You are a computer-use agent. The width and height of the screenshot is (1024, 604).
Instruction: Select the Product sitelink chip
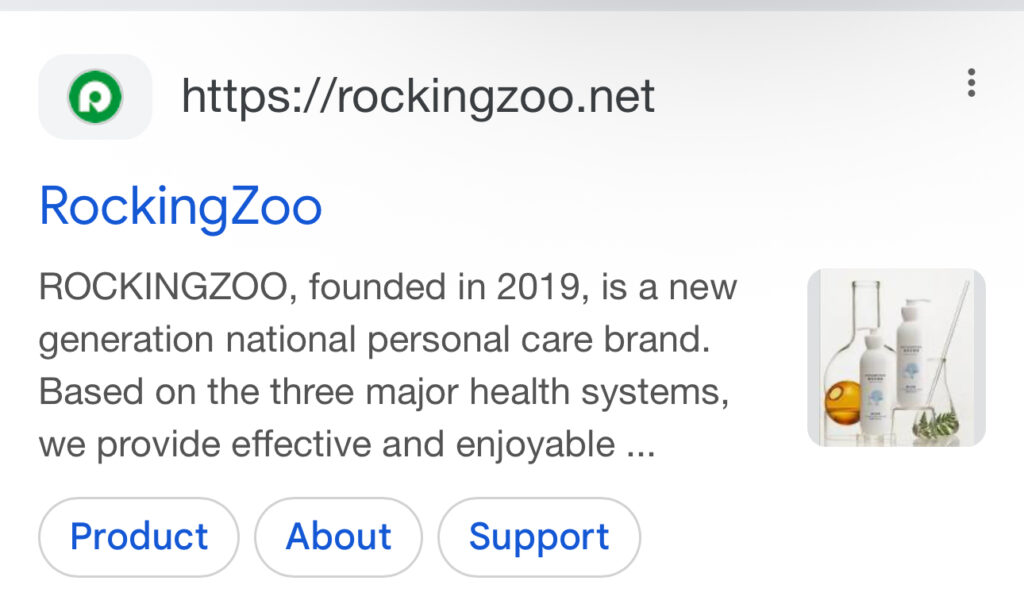click(x=139, y=537)
